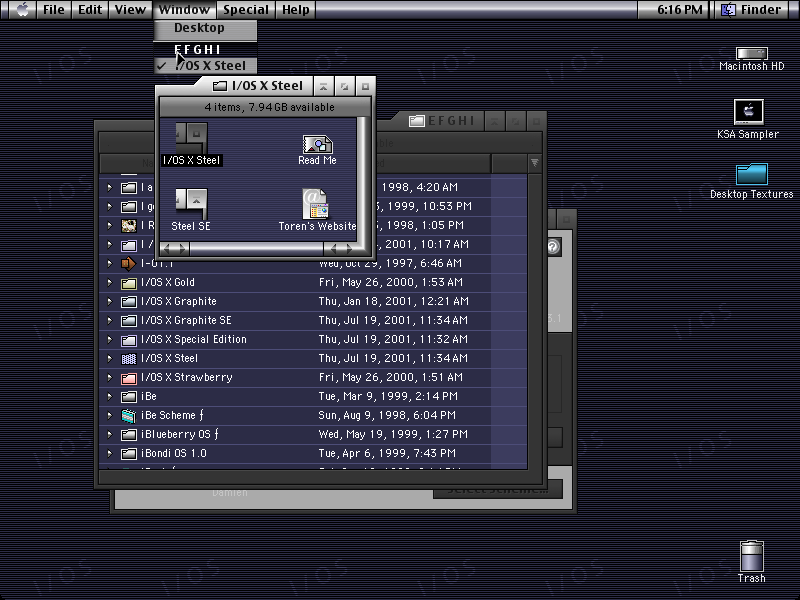The height and width of the screenshot is (600, 800).
Task: Open the Apple menu
Action: (22, 10)
